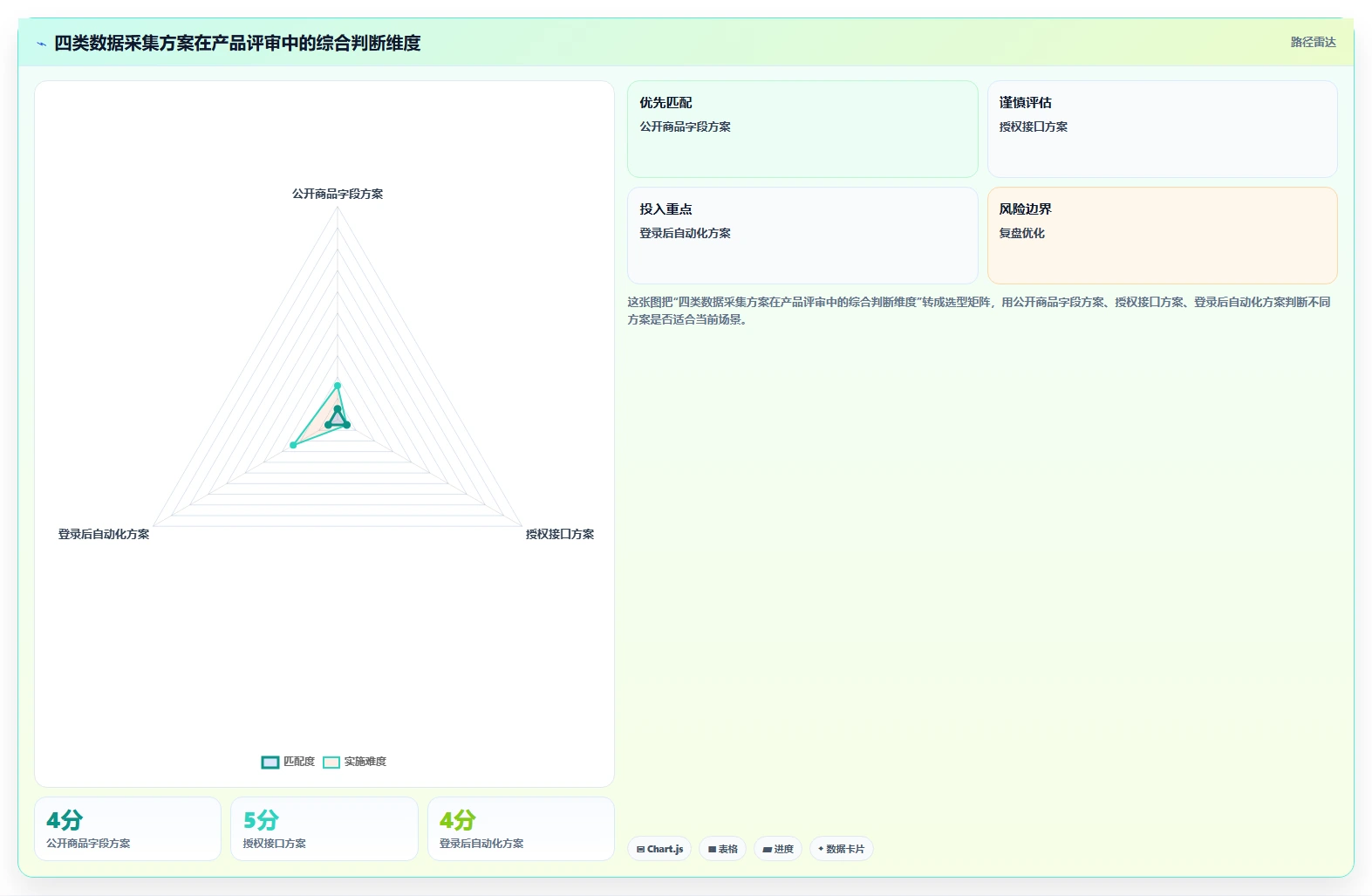1372x896 pixels.
Task: Click the icon in the Chart.js tag
Action: (640, 849)
